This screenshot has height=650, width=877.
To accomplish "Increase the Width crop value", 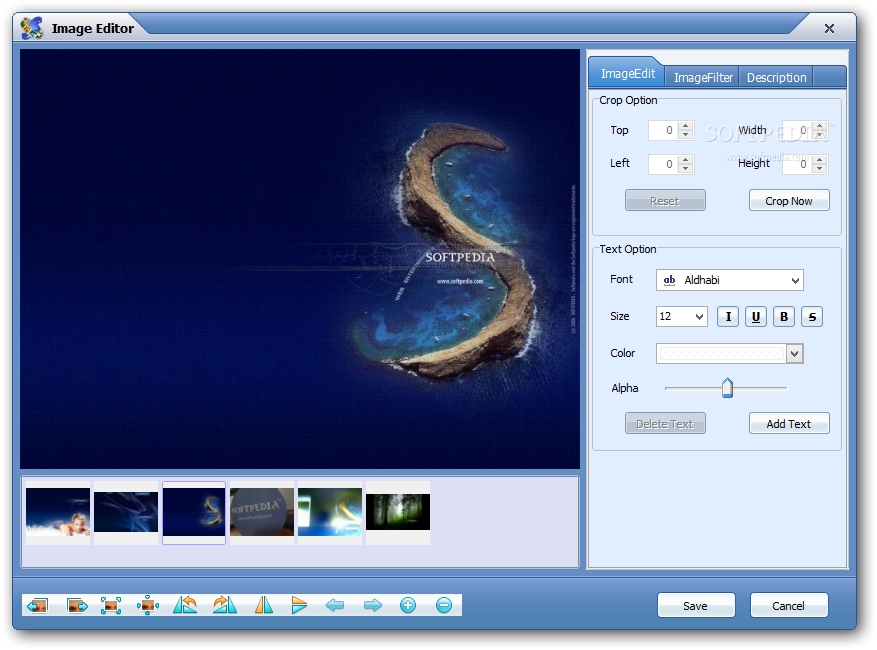I will tap(820, 126).
